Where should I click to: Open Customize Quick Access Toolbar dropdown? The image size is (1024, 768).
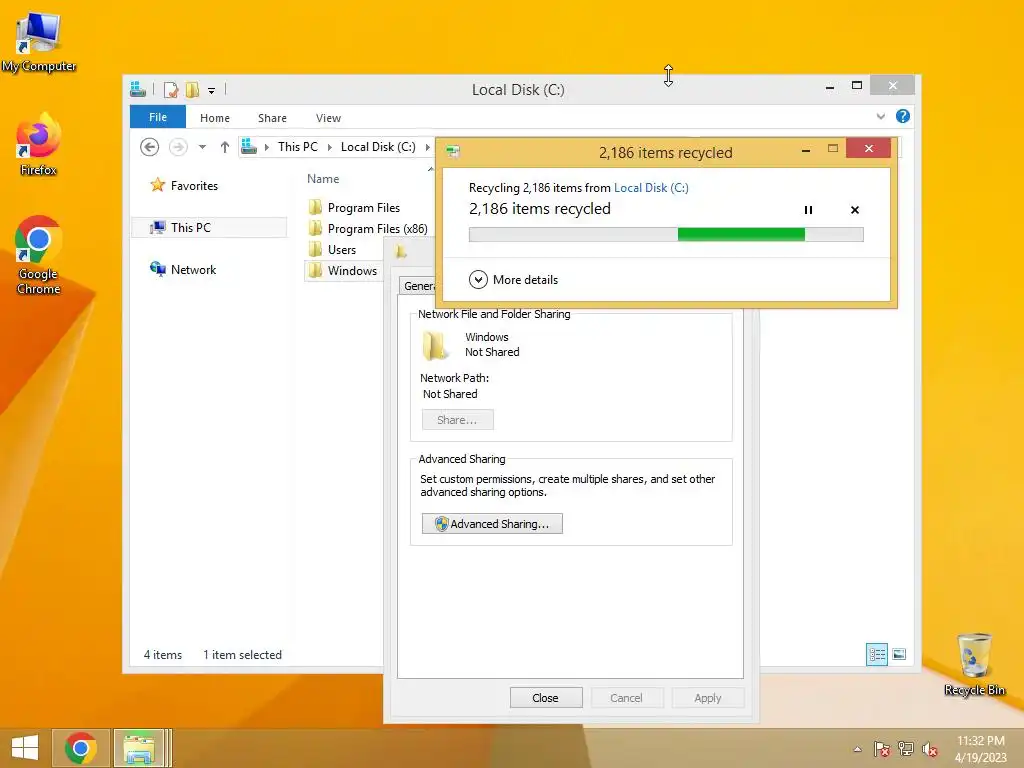[x=212, y=91]
